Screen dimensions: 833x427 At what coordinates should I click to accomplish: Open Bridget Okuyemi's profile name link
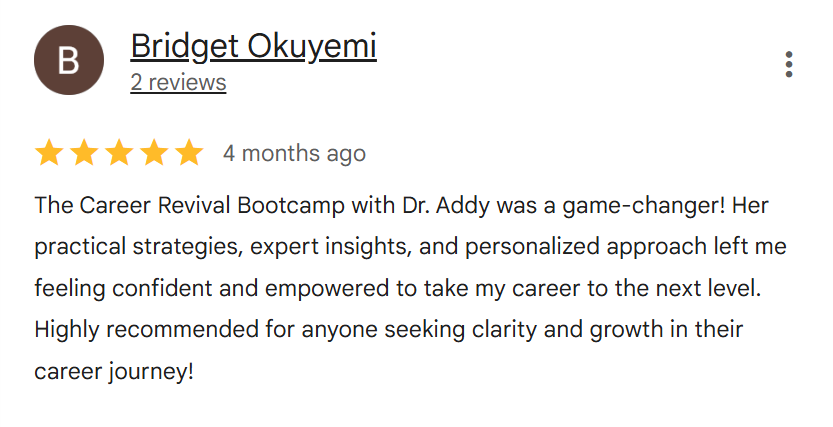click(x=253, y=46)
